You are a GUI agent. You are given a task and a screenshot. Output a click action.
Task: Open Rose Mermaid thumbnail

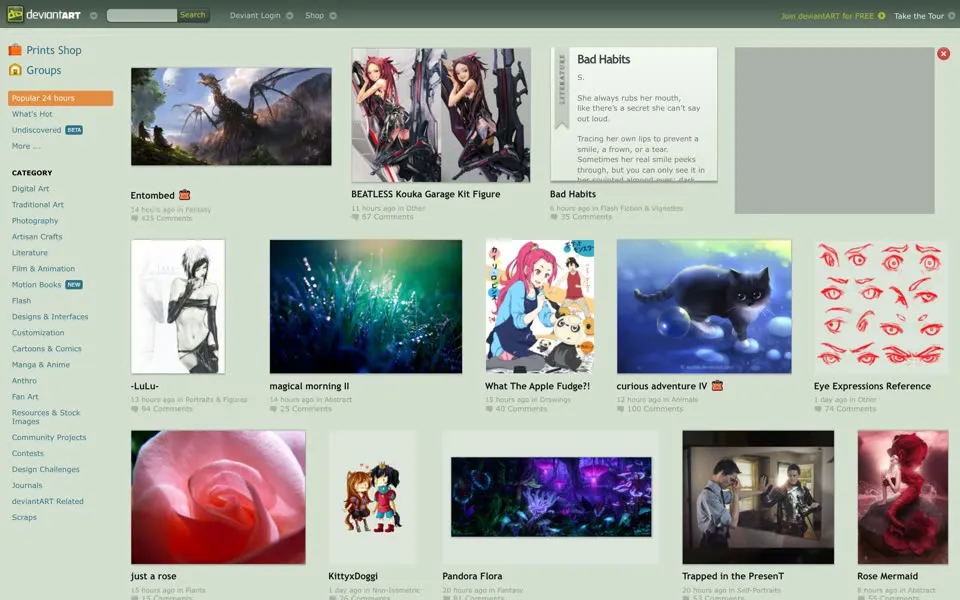[x=902, y=497]
